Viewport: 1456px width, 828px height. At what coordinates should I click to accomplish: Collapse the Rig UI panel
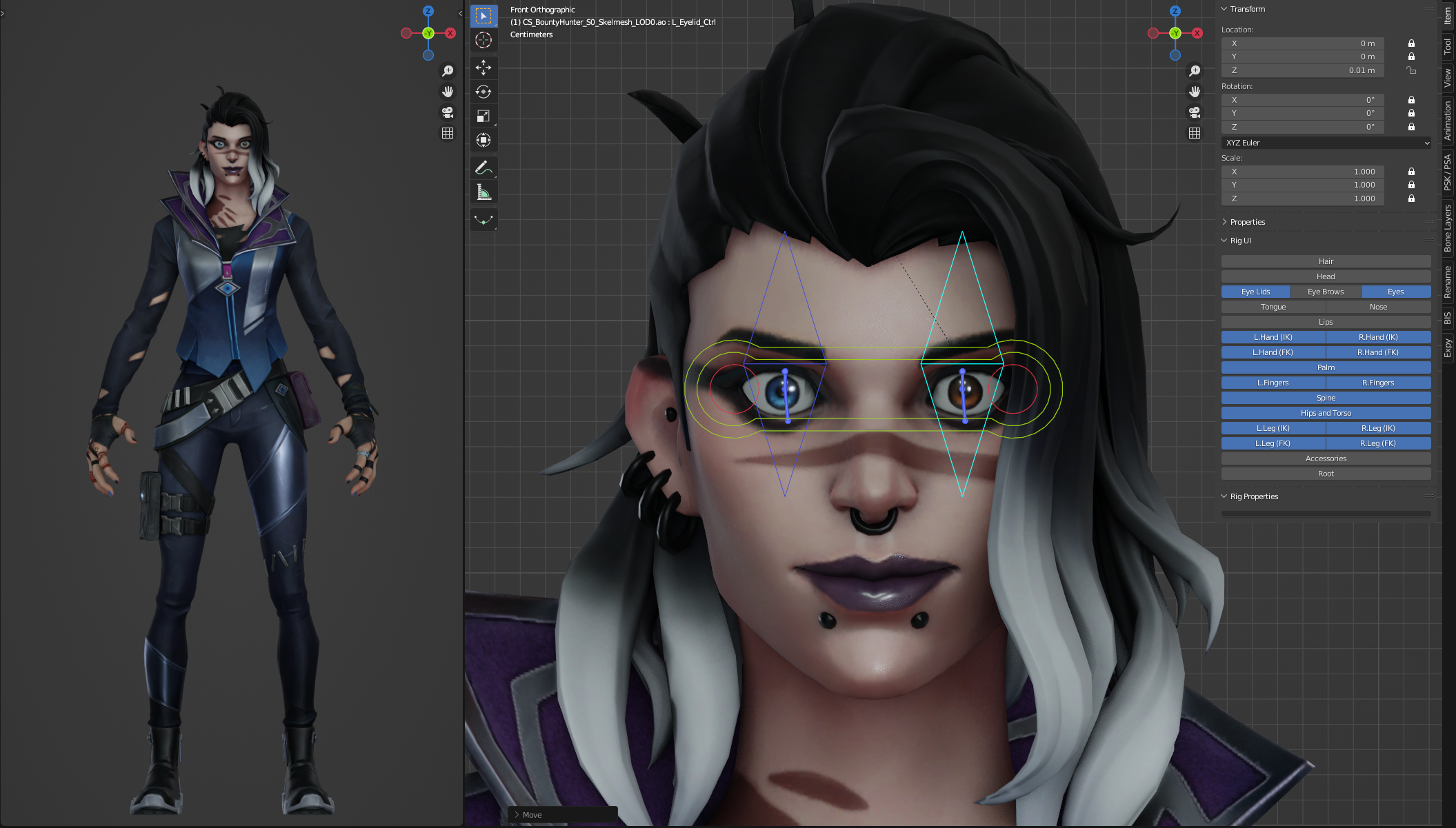[1240, 241]
